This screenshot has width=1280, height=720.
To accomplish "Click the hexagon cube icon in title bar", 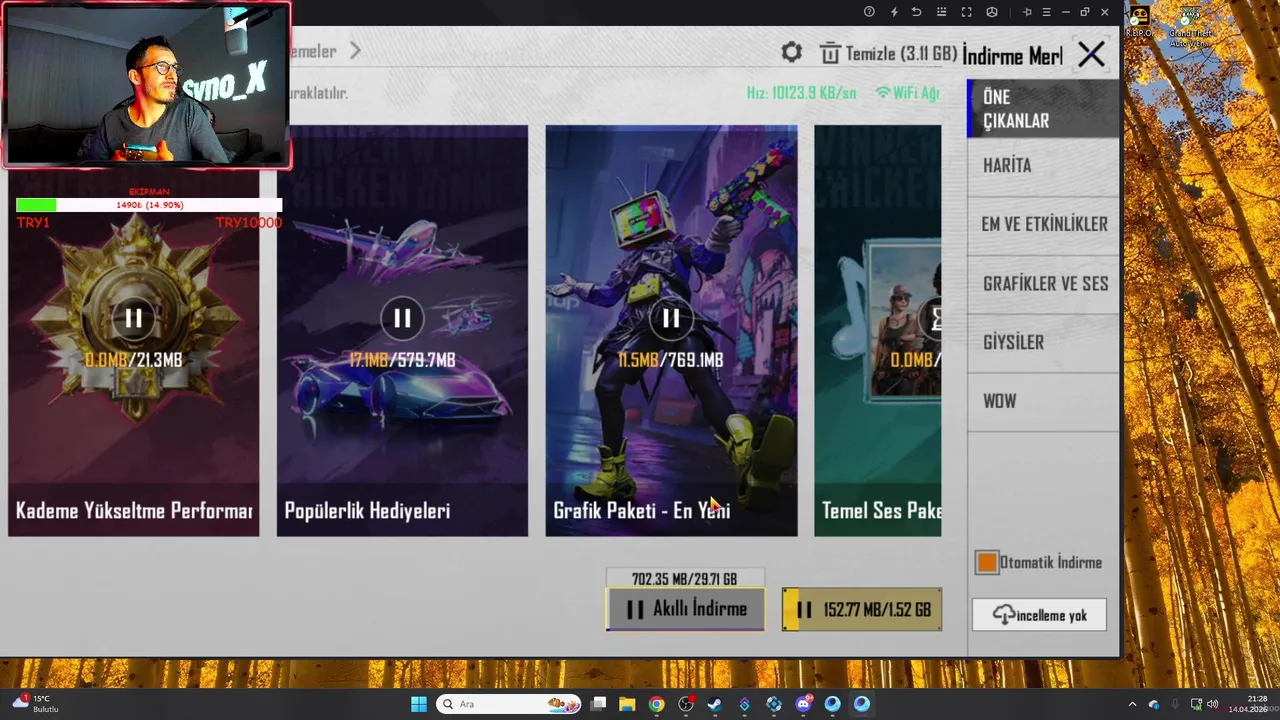I will pos(992,12).
